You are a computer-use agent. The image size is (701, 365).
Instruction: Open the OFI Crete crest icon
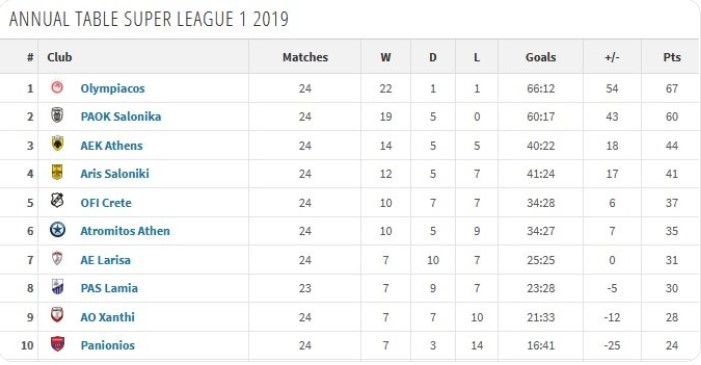click(x=57, y=201)
